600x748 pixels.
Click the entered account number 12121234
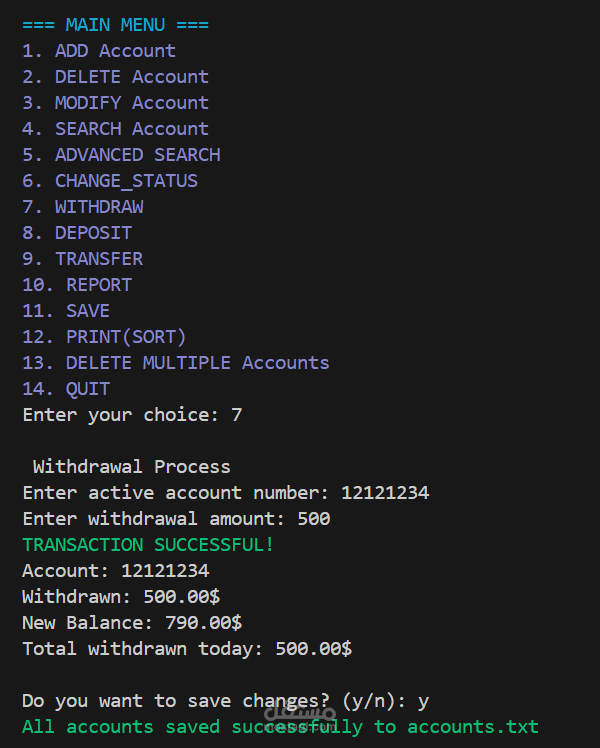(x=385, y=493)
